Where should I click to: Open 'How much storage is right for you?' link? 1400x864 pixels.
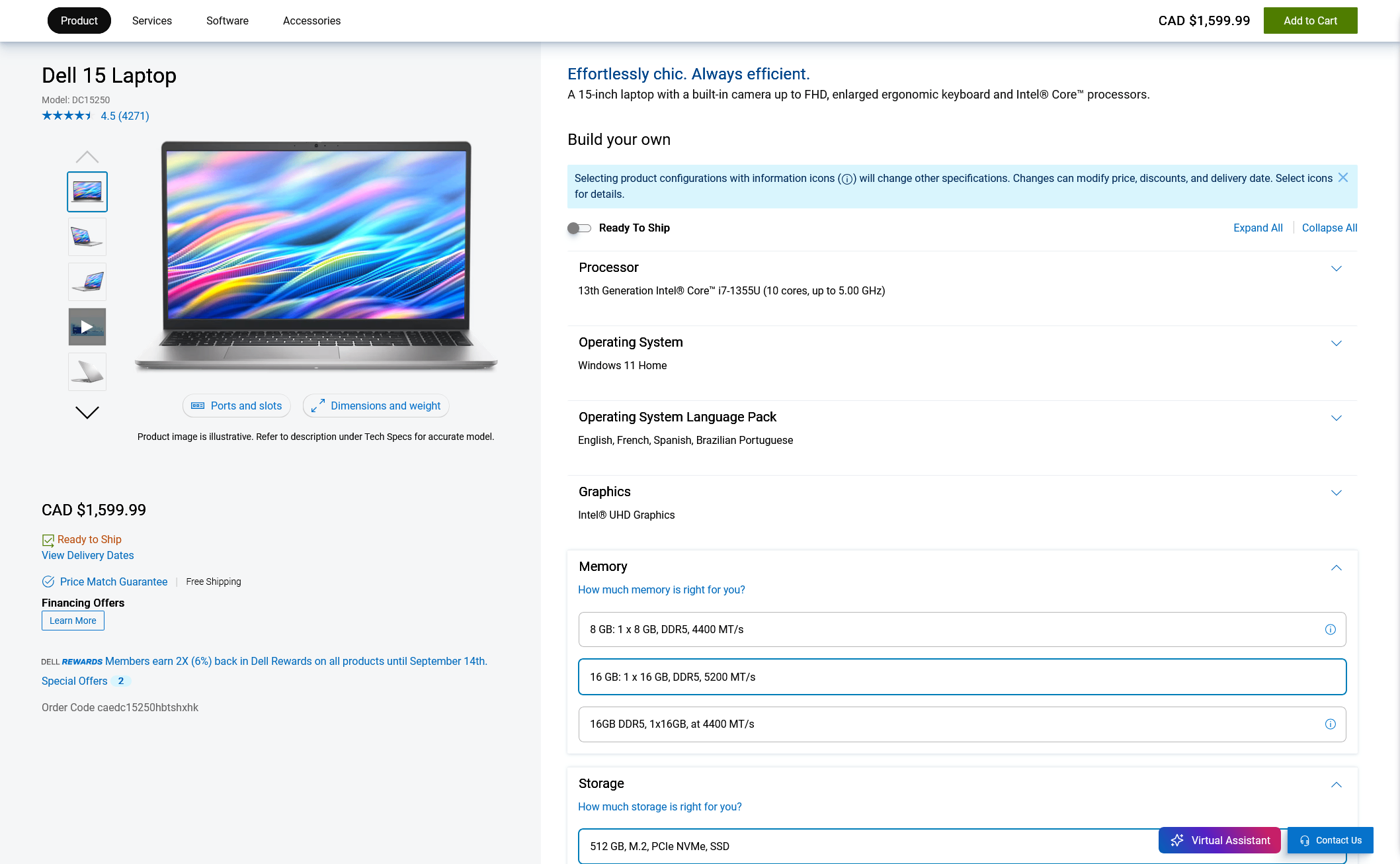660,806
